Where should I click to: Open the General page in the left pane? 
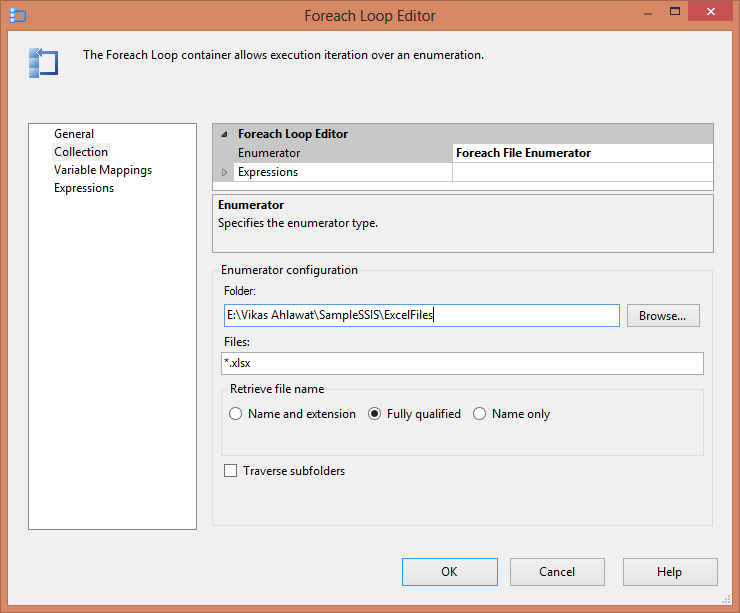click(x=74, y=134)
